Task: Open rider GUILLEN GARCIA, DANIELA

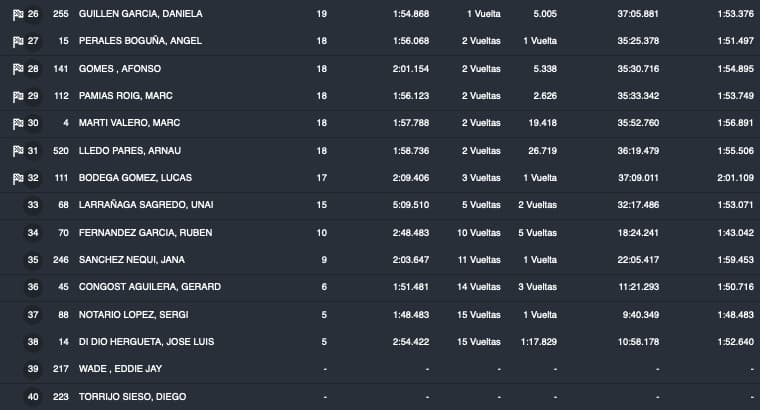Action: tap(146, 14)
